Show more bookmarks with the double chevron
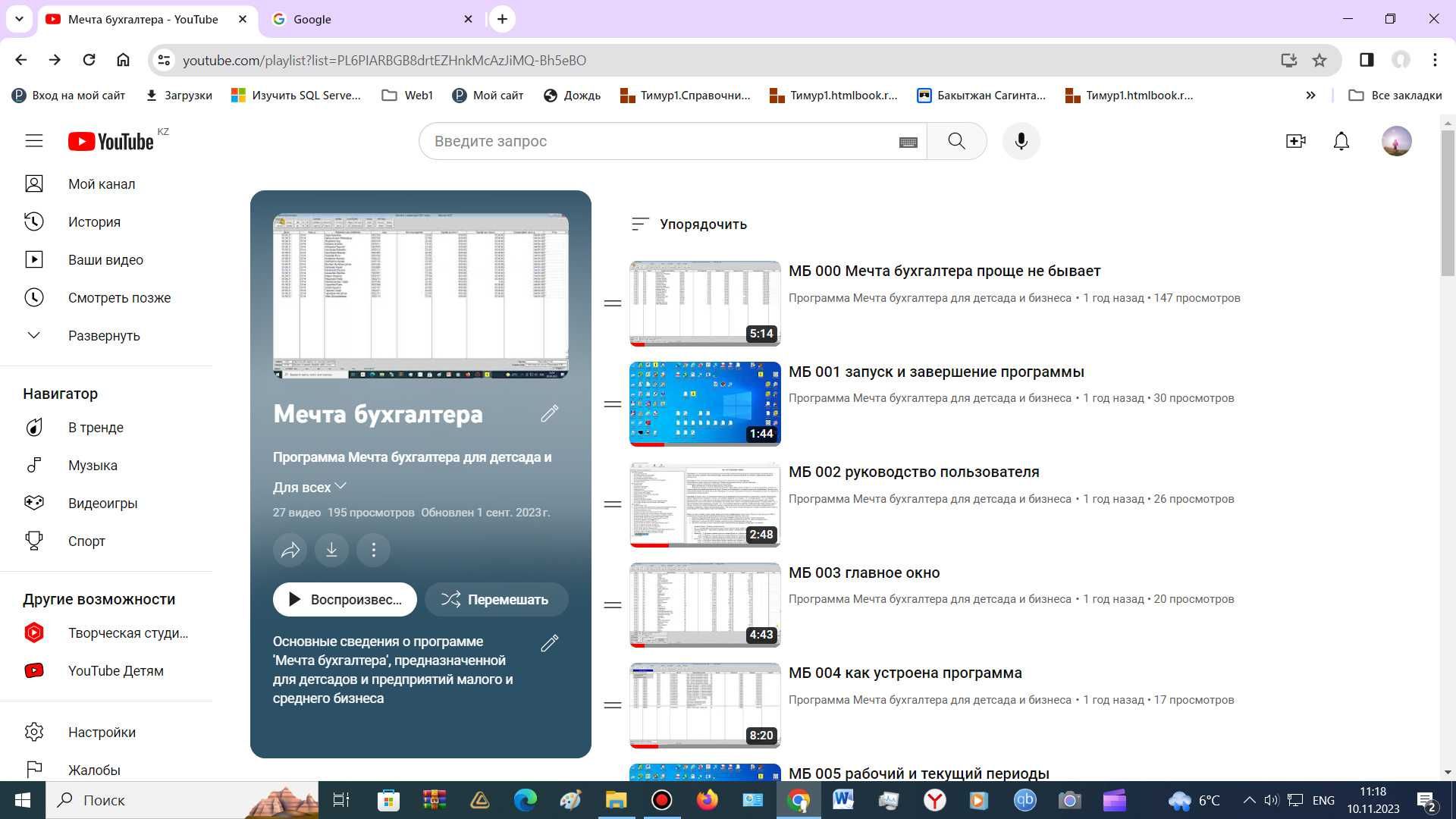 click(1310, 96)
